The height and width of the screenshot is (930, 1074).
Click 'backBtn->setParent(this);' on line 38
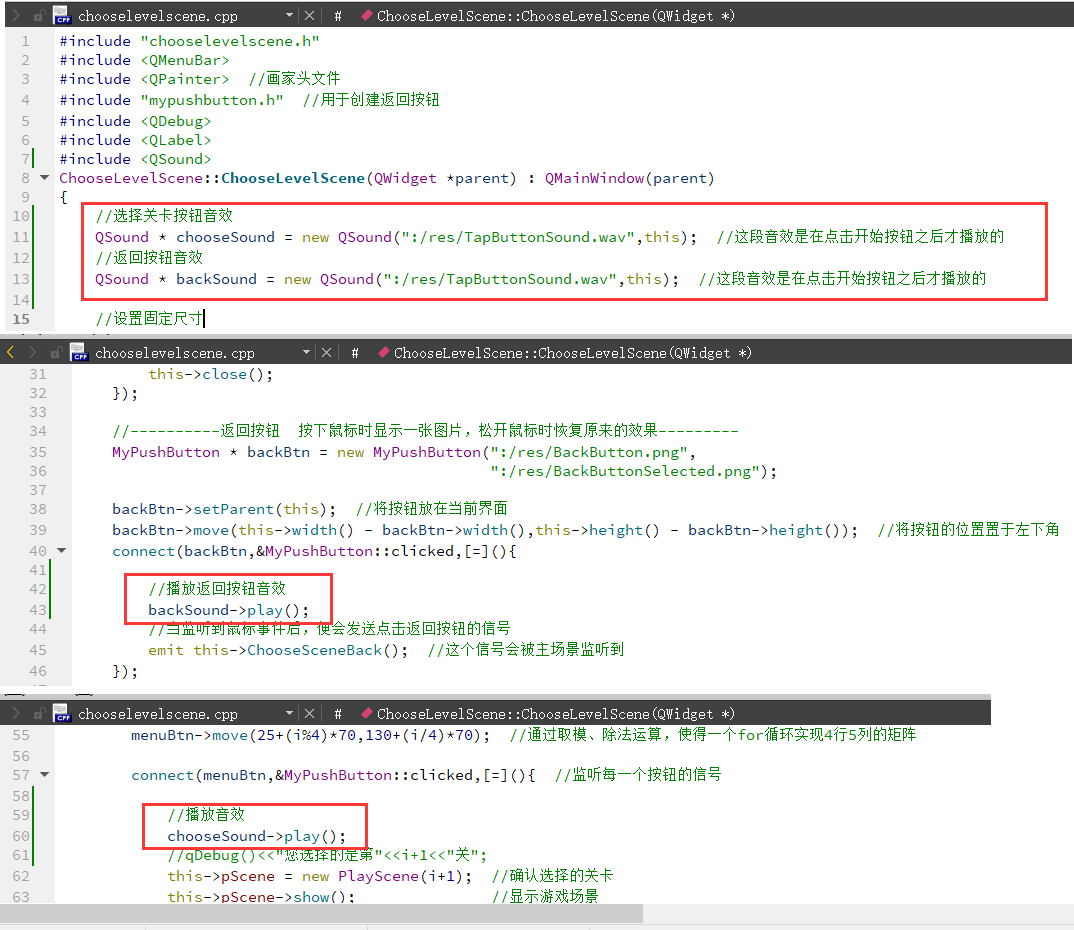(x=224, y=509)
